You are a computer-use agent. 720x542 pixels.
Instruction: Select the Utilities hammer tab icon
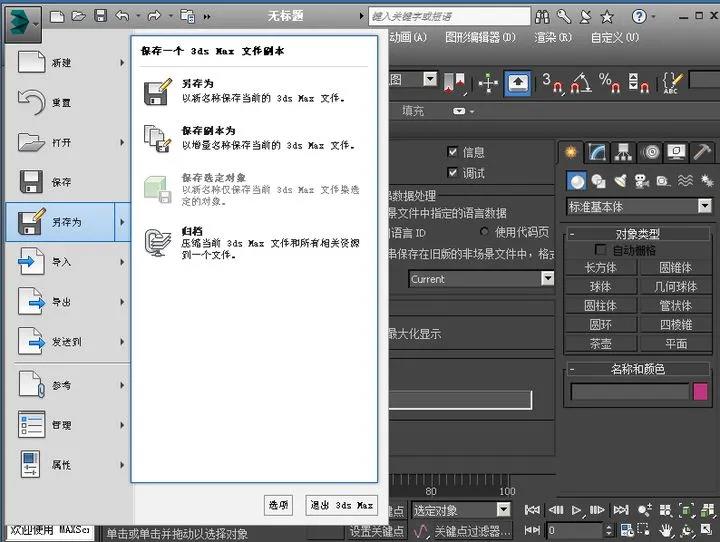pyautogui.click(x=702, y=152)
